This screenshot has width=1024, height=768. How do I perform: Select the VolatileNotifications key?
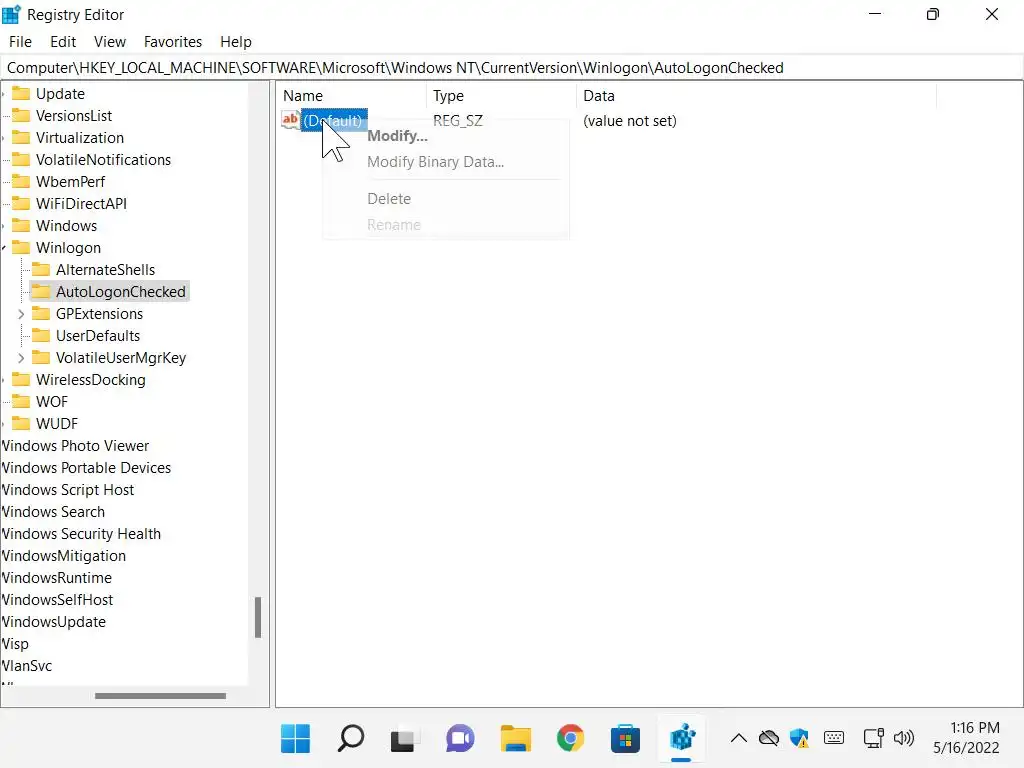tap(103, 160)
